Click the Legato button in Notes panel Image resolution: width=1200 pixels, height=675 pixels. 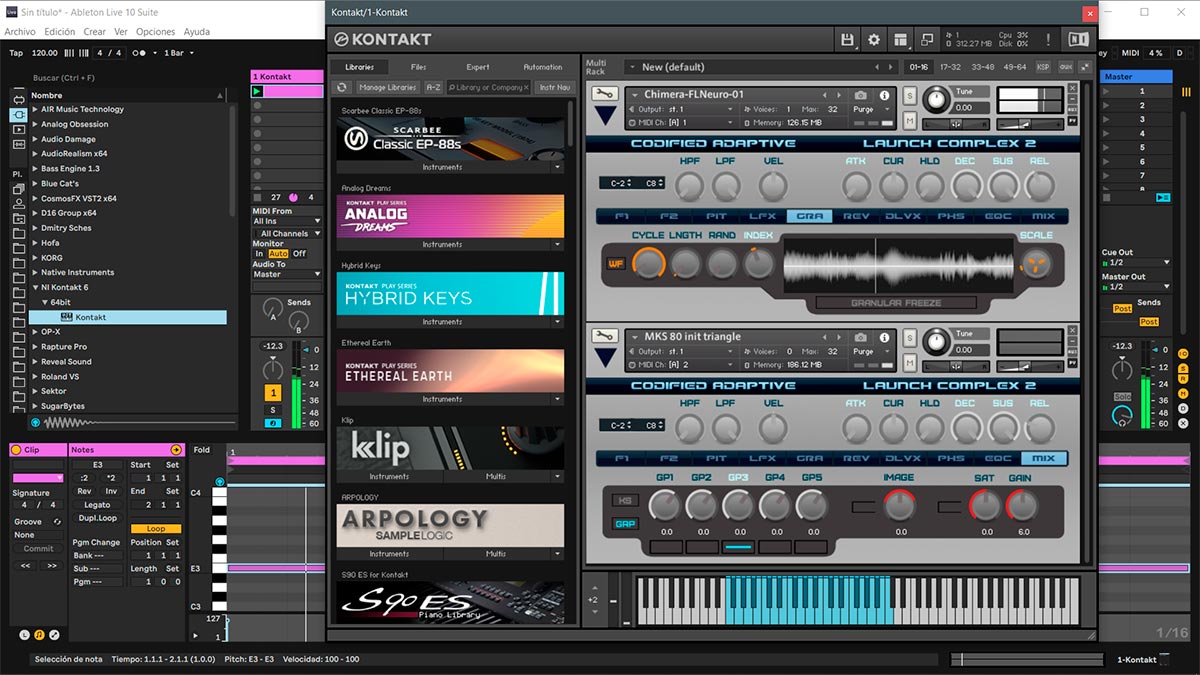[97, 505]
